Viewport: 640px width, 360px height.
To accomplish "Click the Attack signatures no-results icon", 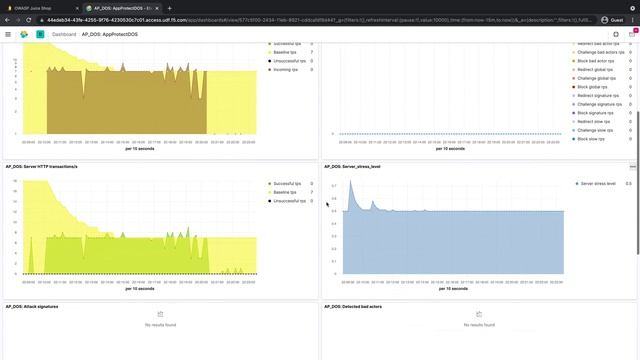I will point(160,314).
